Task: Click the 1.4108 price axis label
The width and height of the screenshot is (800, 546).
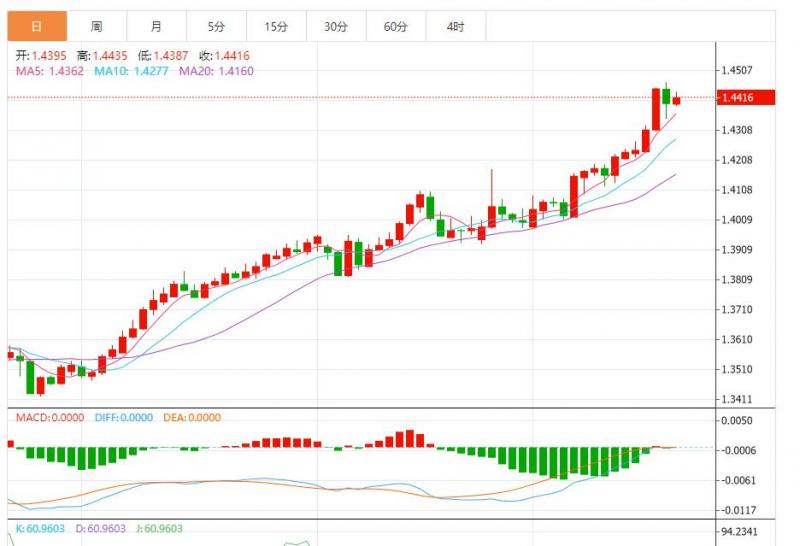Action: tap(737, 190)
